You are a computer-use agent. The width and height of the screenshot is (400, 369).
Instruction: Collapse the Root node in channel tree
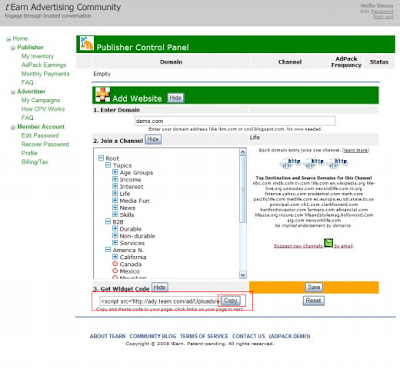click(101, 158)
